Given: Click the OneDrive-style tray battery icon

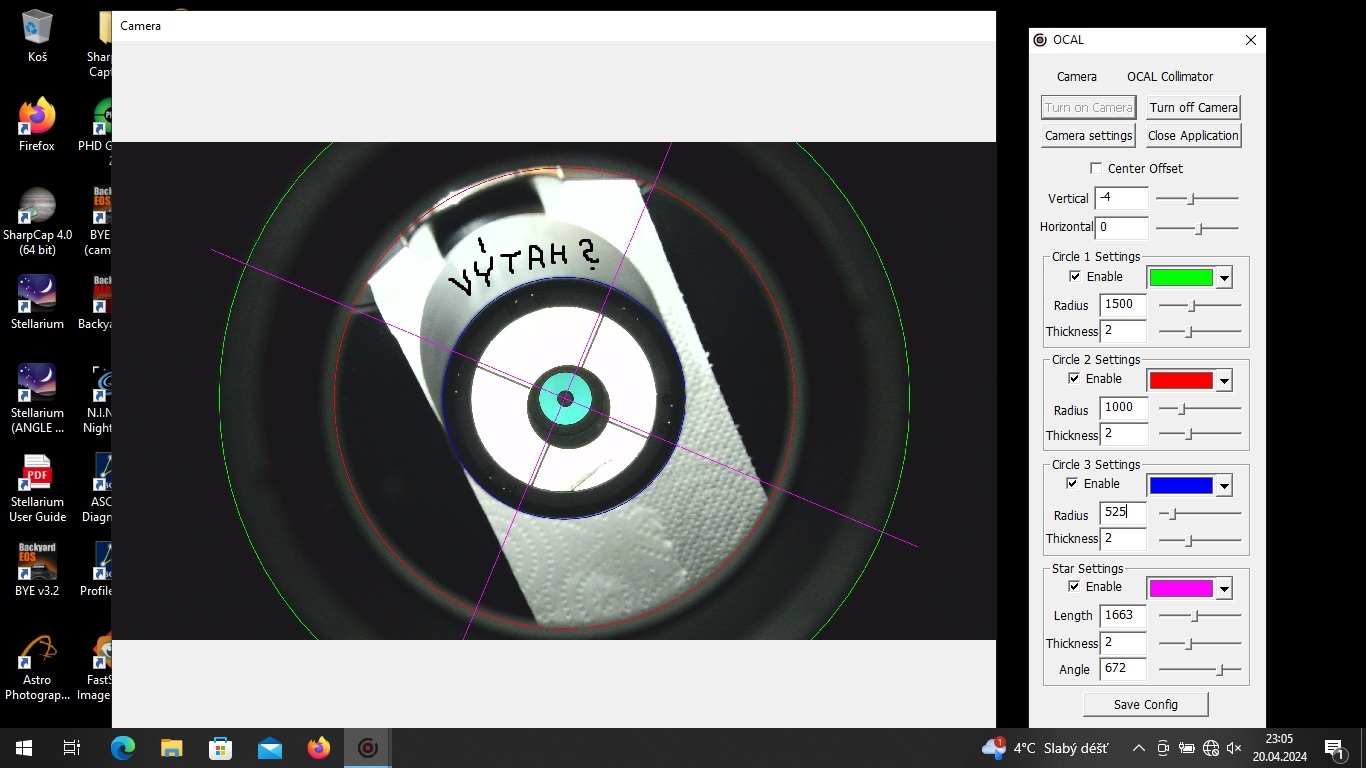Looking at the screenshot, I should coord(1187,748).
